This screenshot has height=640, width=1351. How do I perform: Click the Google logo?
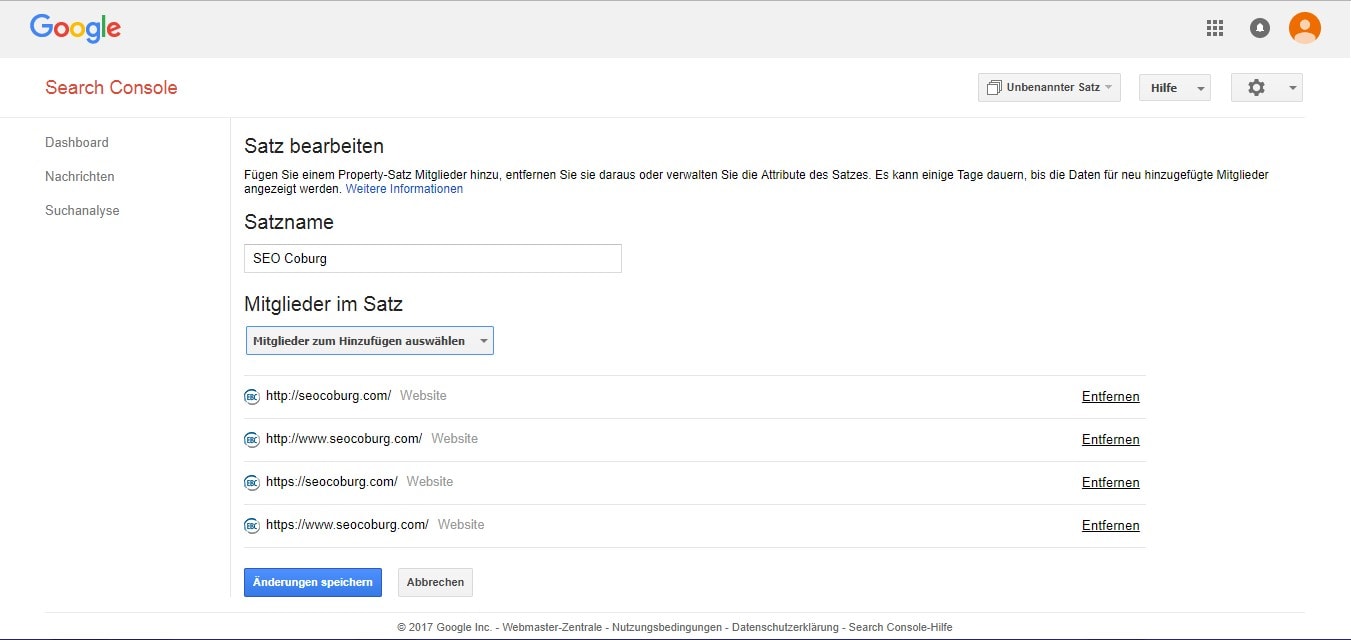point(75,28)
